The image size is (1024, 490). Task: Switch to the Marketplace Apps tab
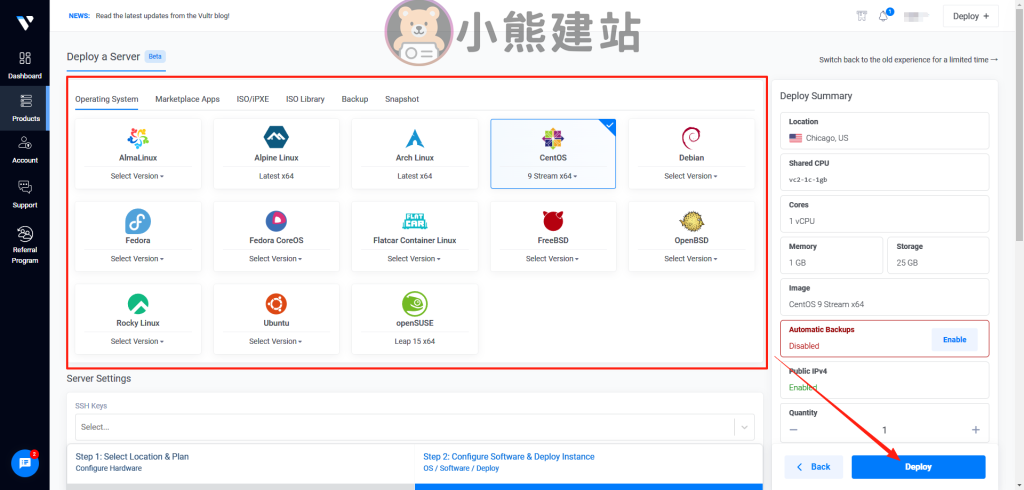(x=187, y=100)
